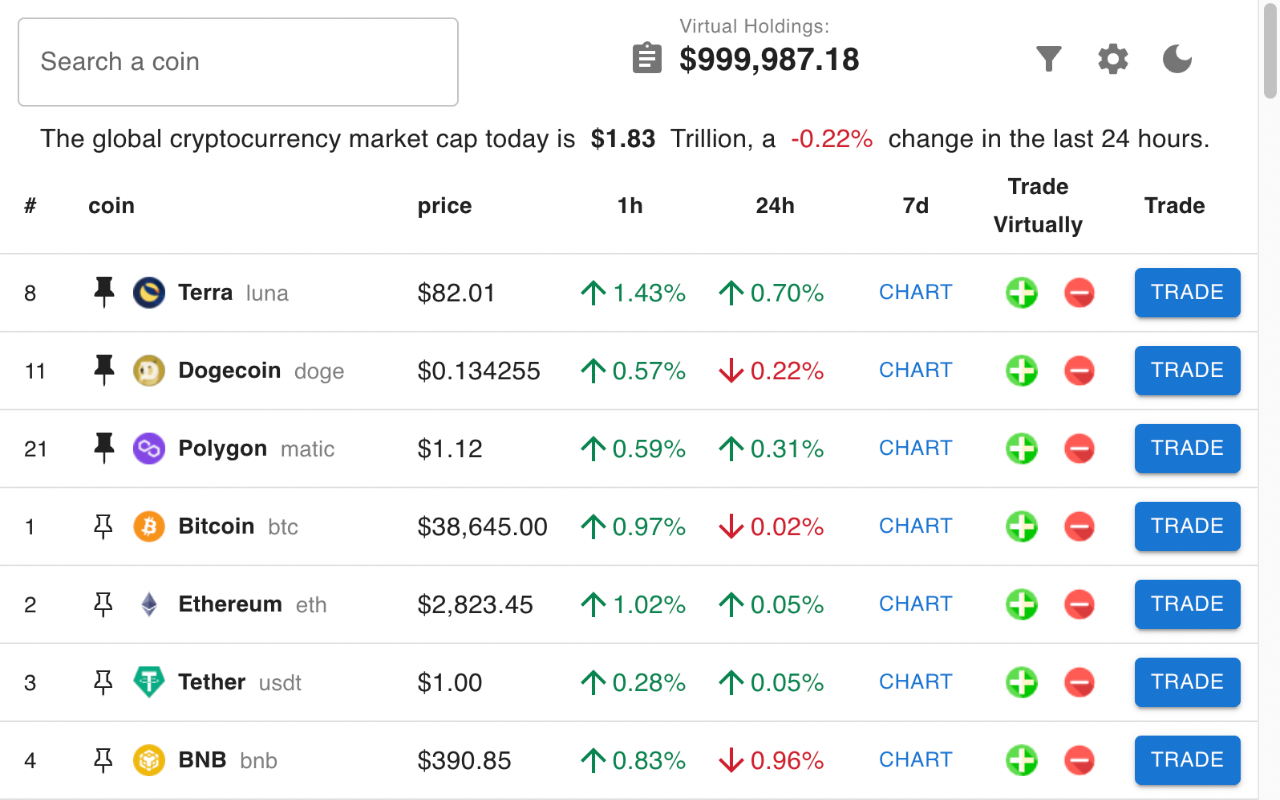Click Dogecoin price $0.134255
Image resolution: width=1280 pixels, height=800 pixels.
pos(479,371)
